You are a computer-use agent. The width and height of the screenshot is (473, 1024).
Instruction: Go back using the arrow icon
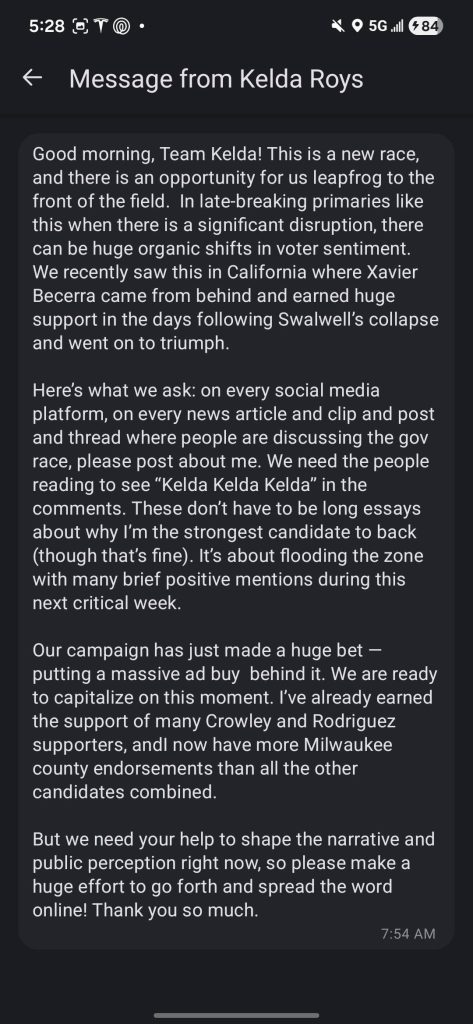tap(32, 78)
